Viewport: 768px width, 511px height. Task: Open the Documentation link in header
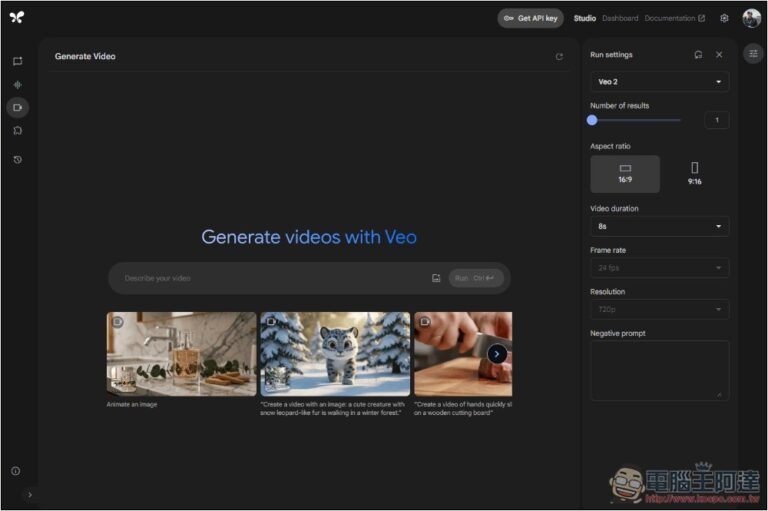674,18
